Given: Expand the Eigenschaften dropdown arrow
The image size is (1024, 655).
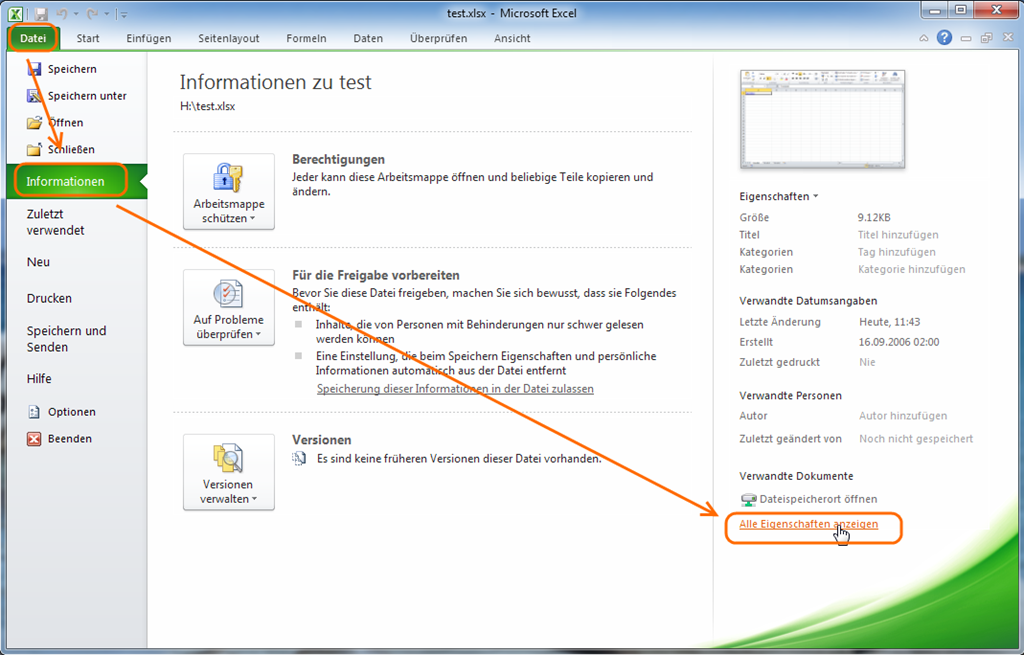Looking at the screenshot, I should pyautogui.click(x=815, y=197).
